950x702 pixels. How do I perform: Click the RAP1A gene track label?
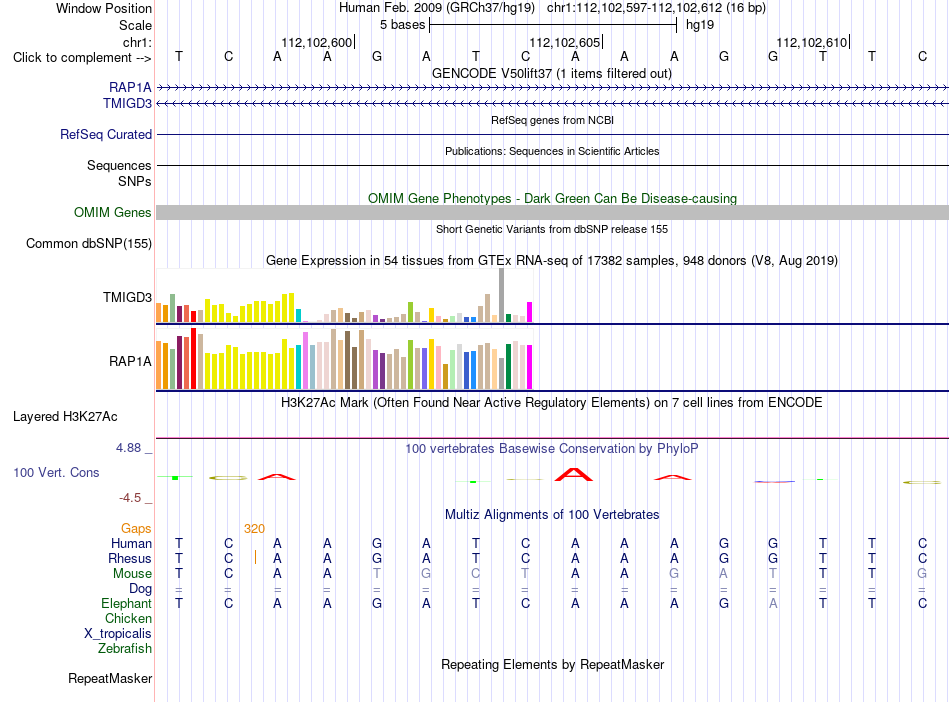pyautogui.click(x=130, y=87)
